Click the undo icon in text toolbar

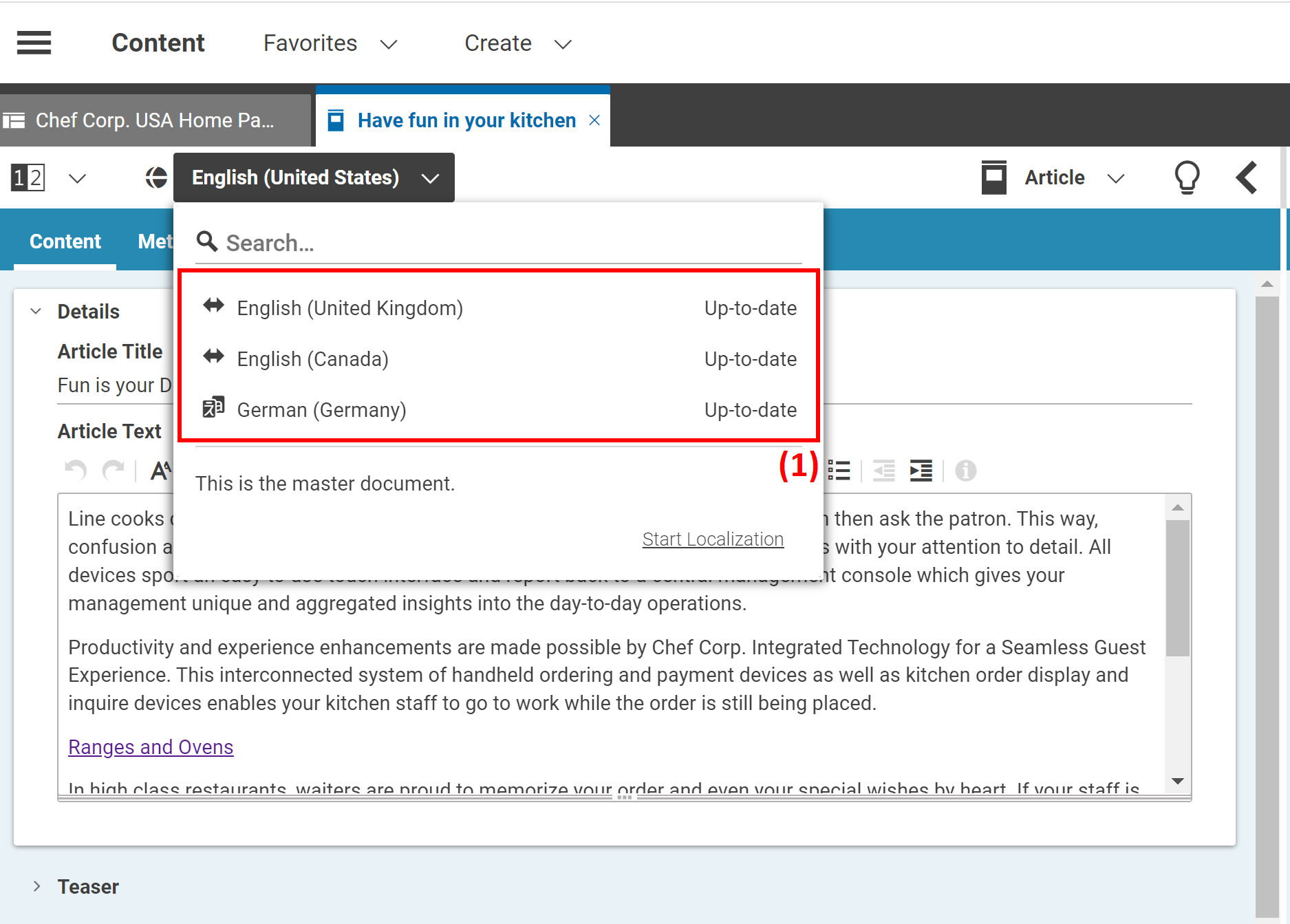(x=76, y=471)
